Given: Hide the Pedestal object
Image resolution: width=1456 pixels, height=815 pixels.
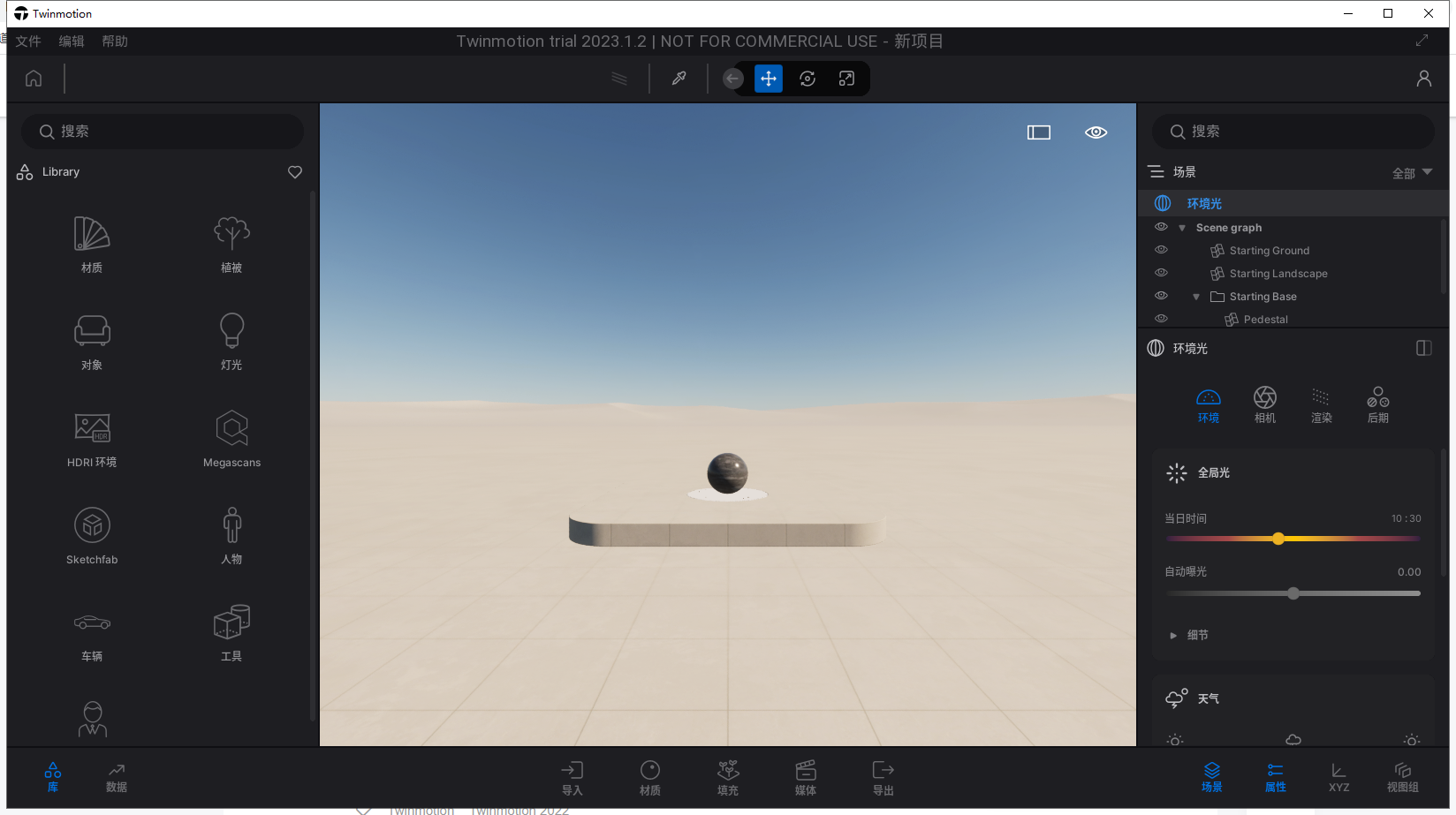Looking at the screenshot, I should pos(1162,319).
